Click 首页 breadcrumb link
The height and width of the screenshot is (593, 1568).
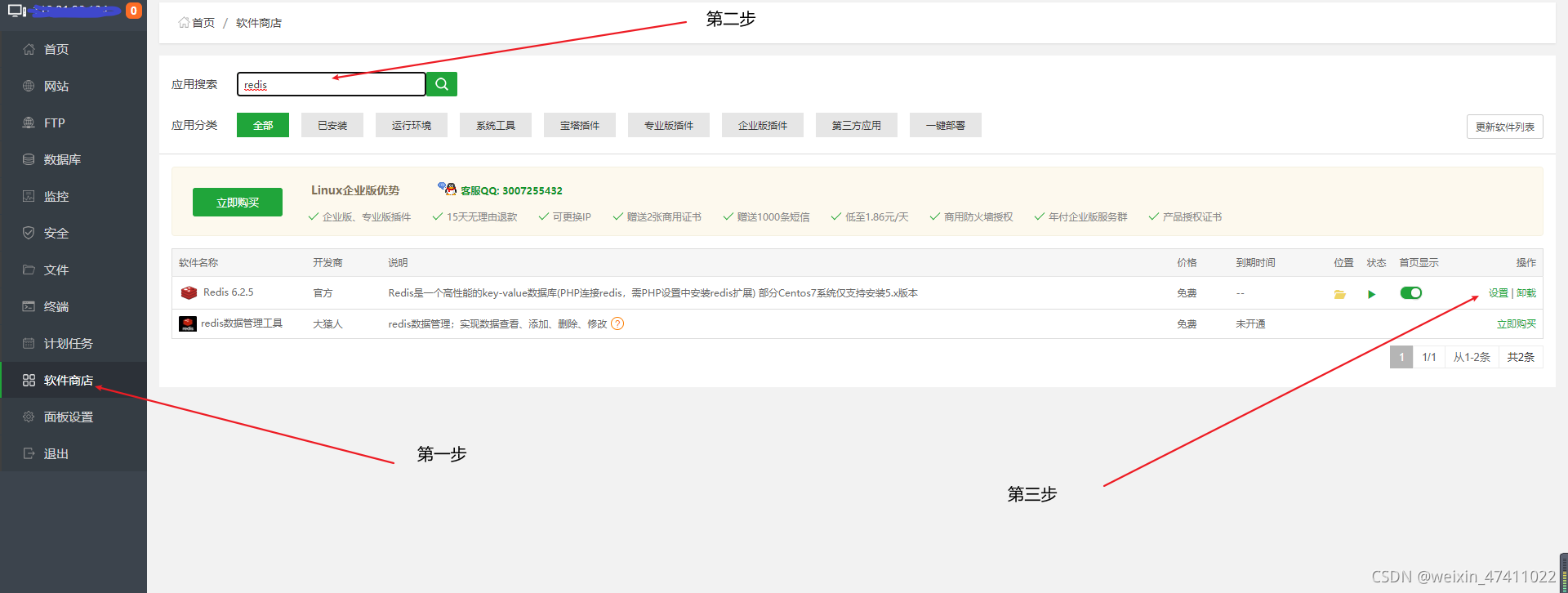point(203,23)
